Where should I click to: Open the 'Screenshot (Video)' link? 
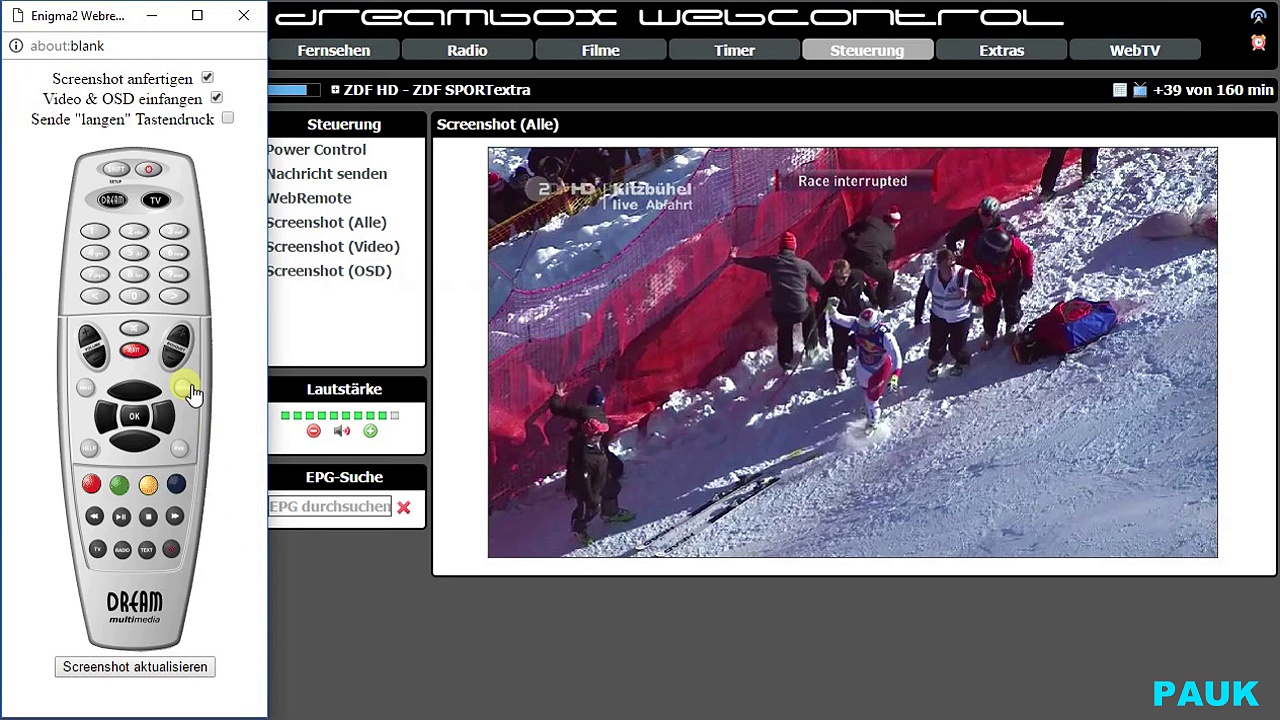pos(333,247)
